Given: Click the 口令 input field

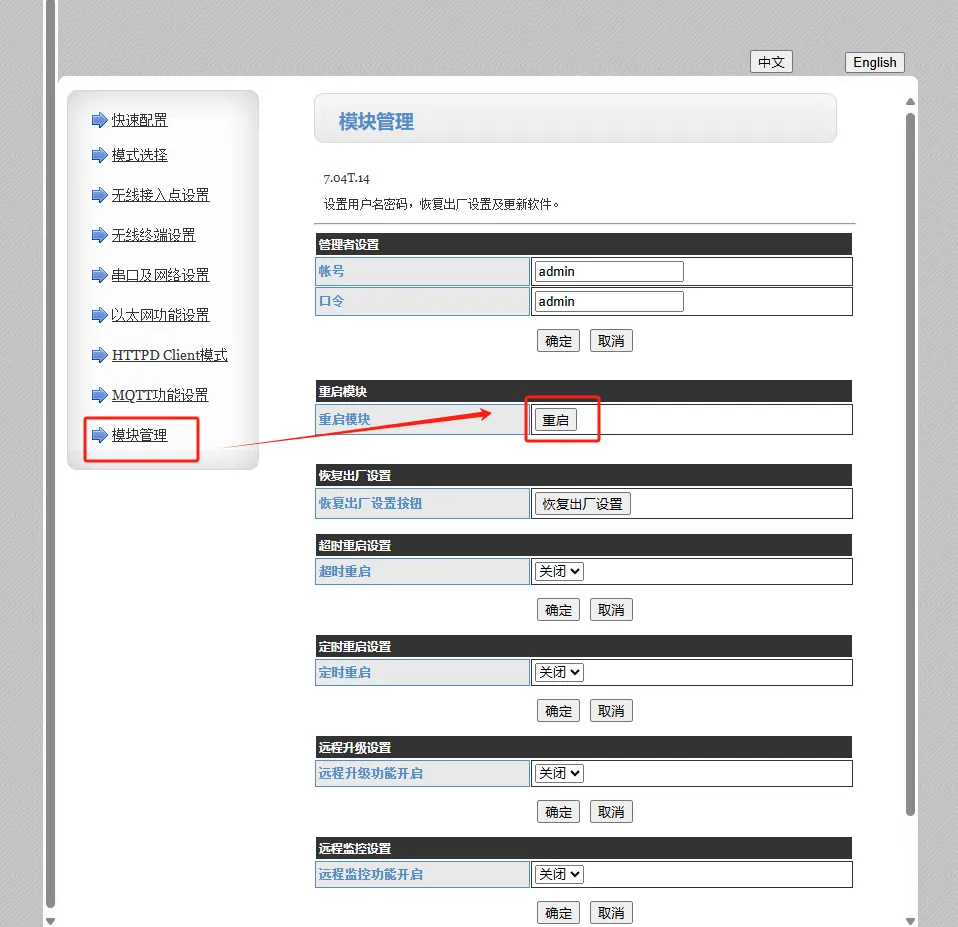Looking at the screenshot, I should [x=609, y=301].
